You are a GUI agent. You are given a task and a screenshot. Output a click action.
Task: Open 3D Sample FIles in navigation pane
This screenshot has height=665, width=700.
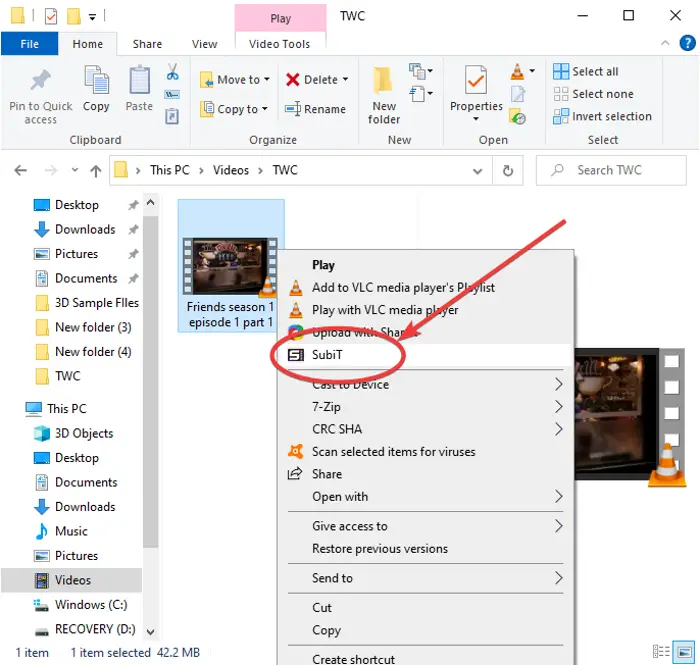(x=97, y=303)
